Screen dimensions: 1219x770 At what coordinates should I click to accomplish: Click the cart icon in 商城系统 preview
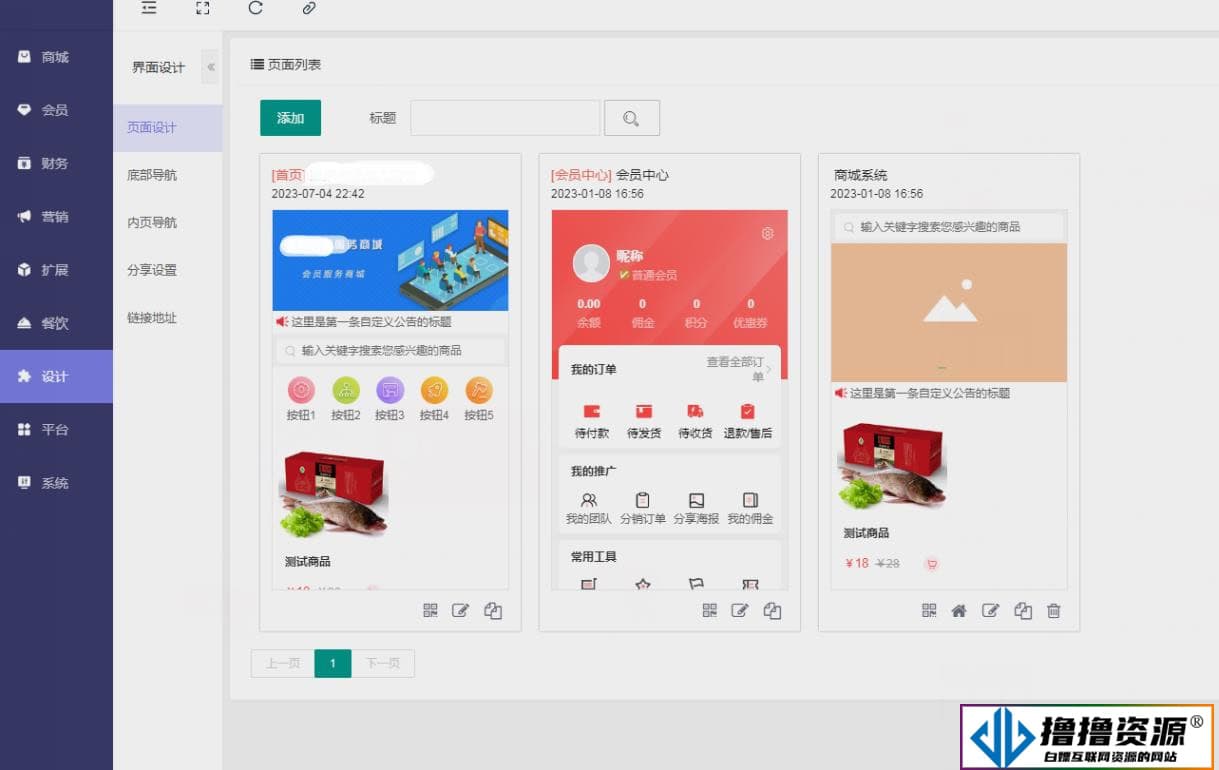(932, 563)
